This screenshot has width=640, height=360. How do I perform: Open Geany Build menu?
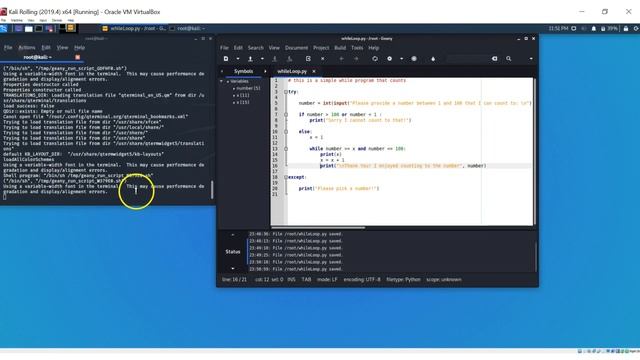coord(340,48)
